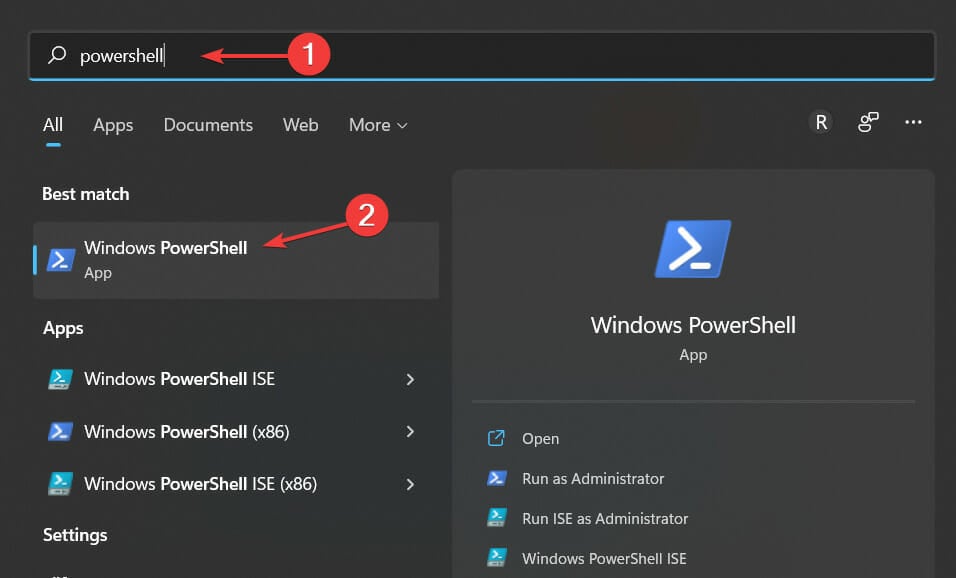The image size is (956, 578).
Task: Choose Run as Administrator
Action: pos(593,479)
